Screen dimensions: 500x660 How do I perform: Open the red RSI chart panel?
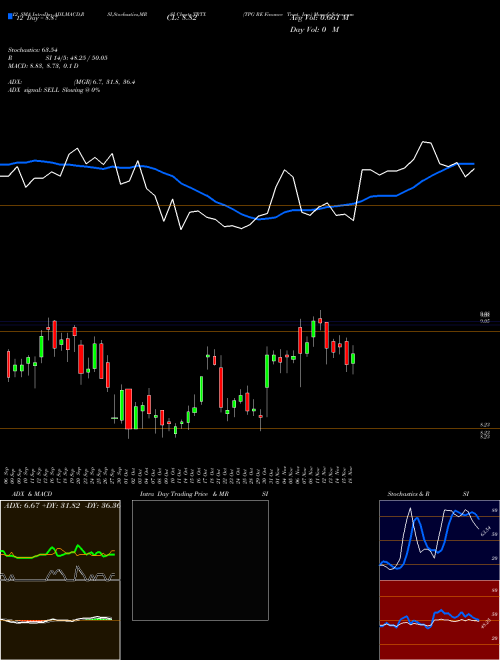439,620
